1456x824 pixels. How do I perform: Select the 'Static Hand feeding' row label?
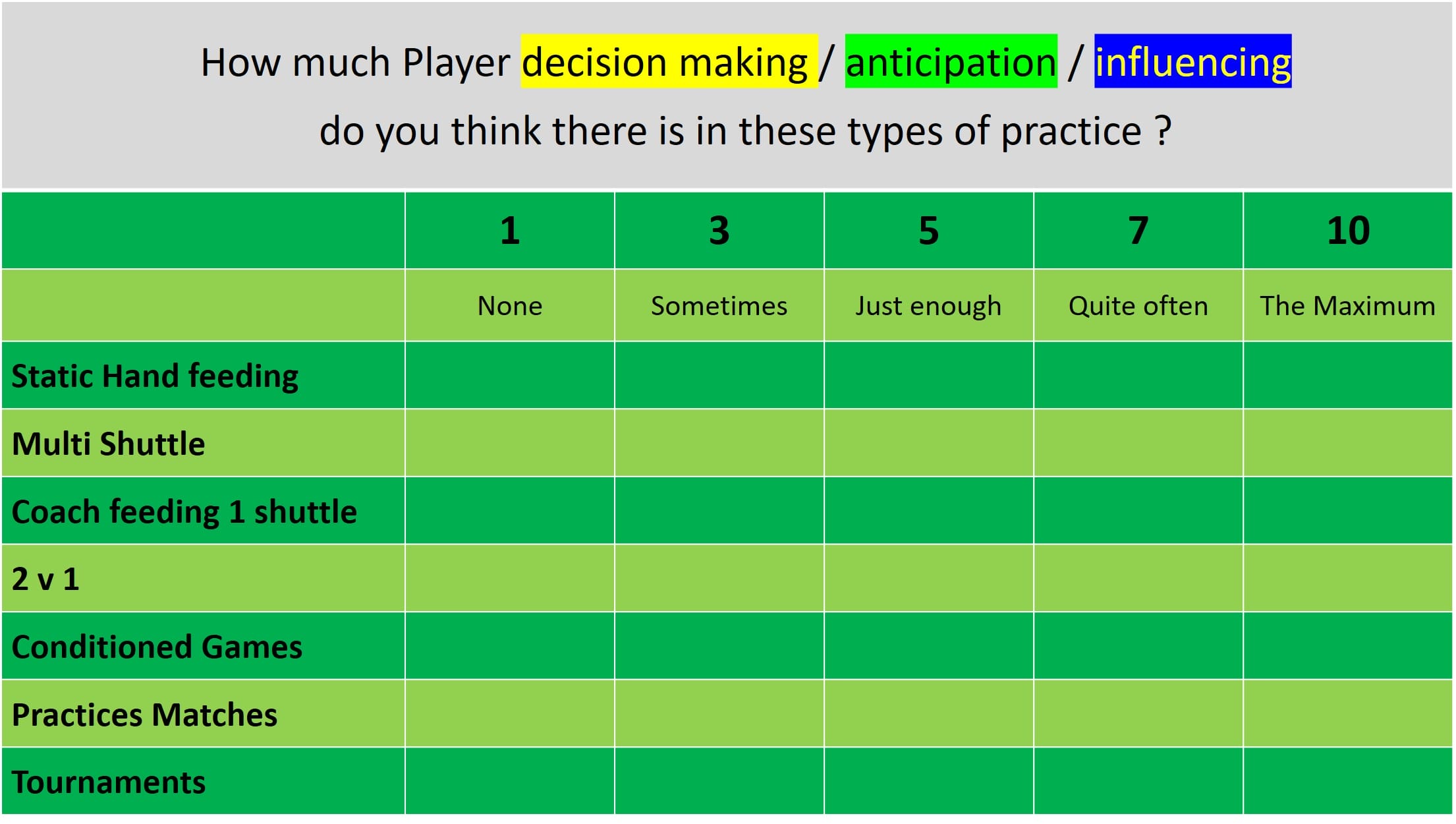point(155,376)
